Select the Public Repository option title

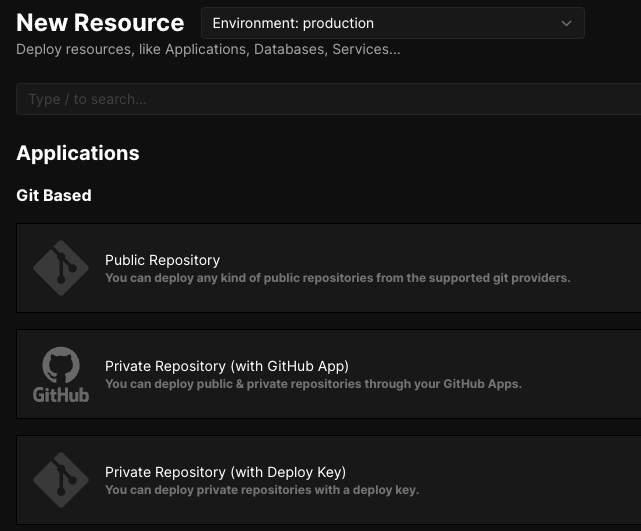(x=162, y=260)
